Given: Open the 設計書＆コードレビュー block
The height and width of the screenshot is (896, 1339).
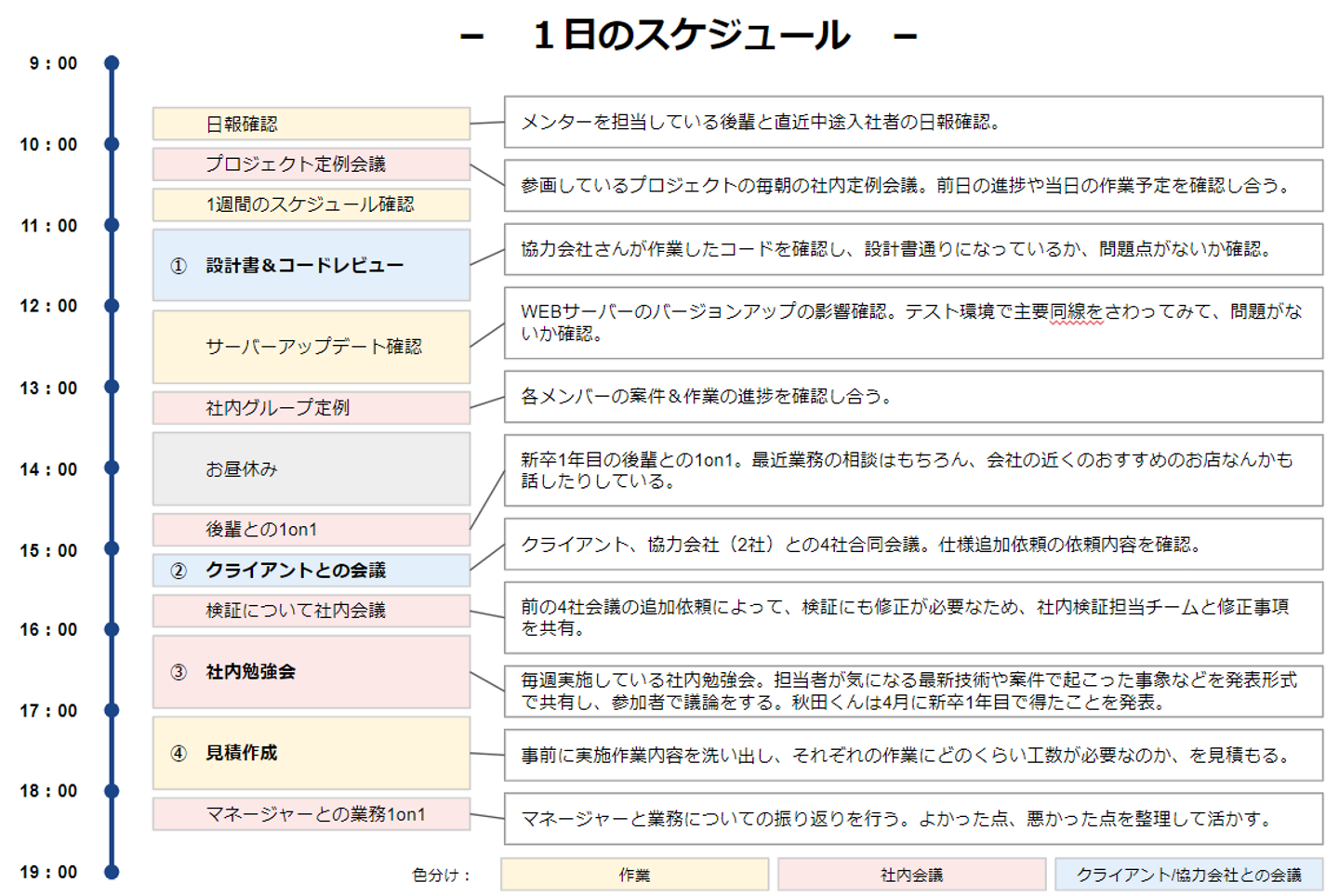Looking at the screenshot, I should (312, 265).
